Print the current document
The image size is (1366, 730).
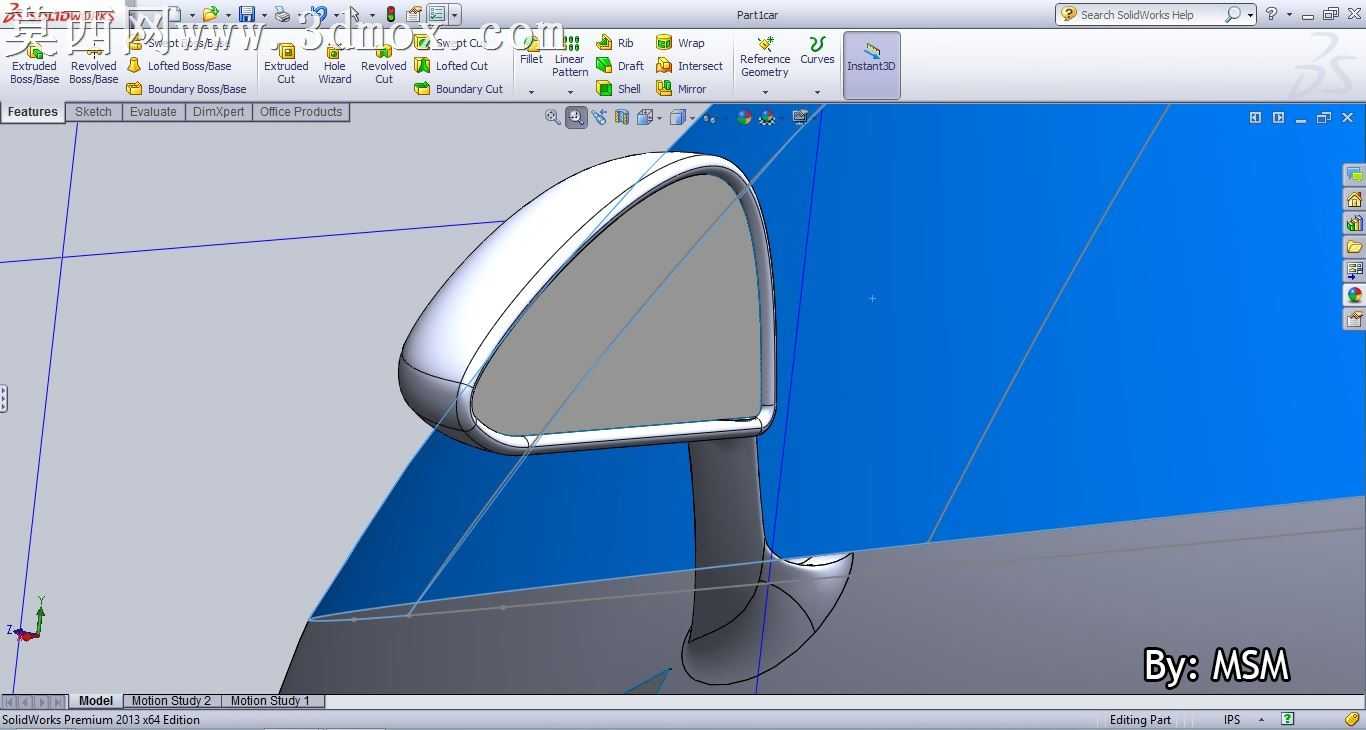(x=282, y=14)
